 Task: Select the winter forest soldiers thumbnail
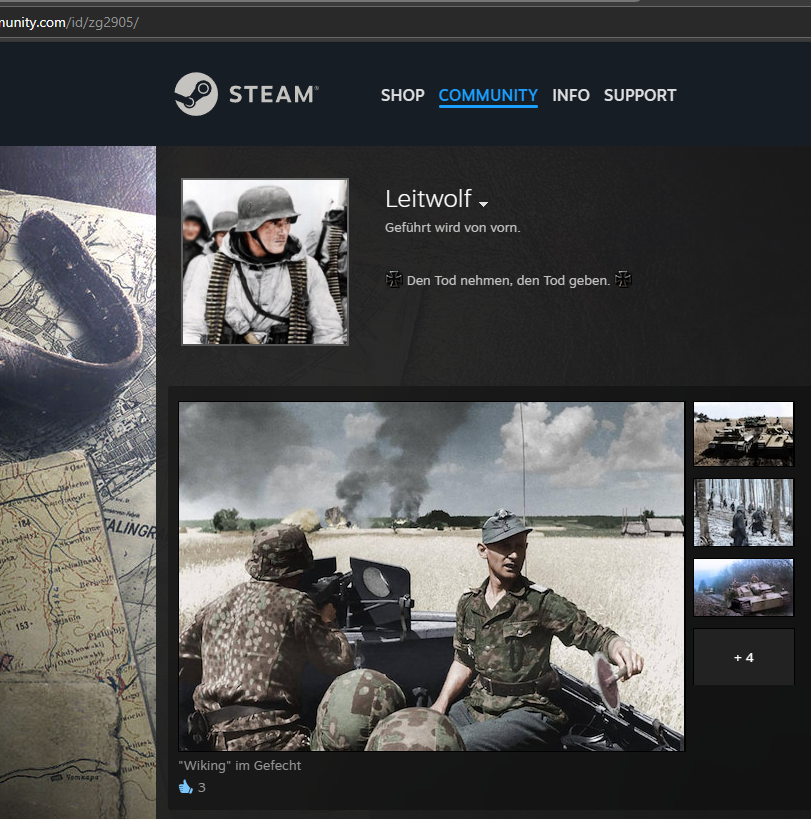coord(743,512)
